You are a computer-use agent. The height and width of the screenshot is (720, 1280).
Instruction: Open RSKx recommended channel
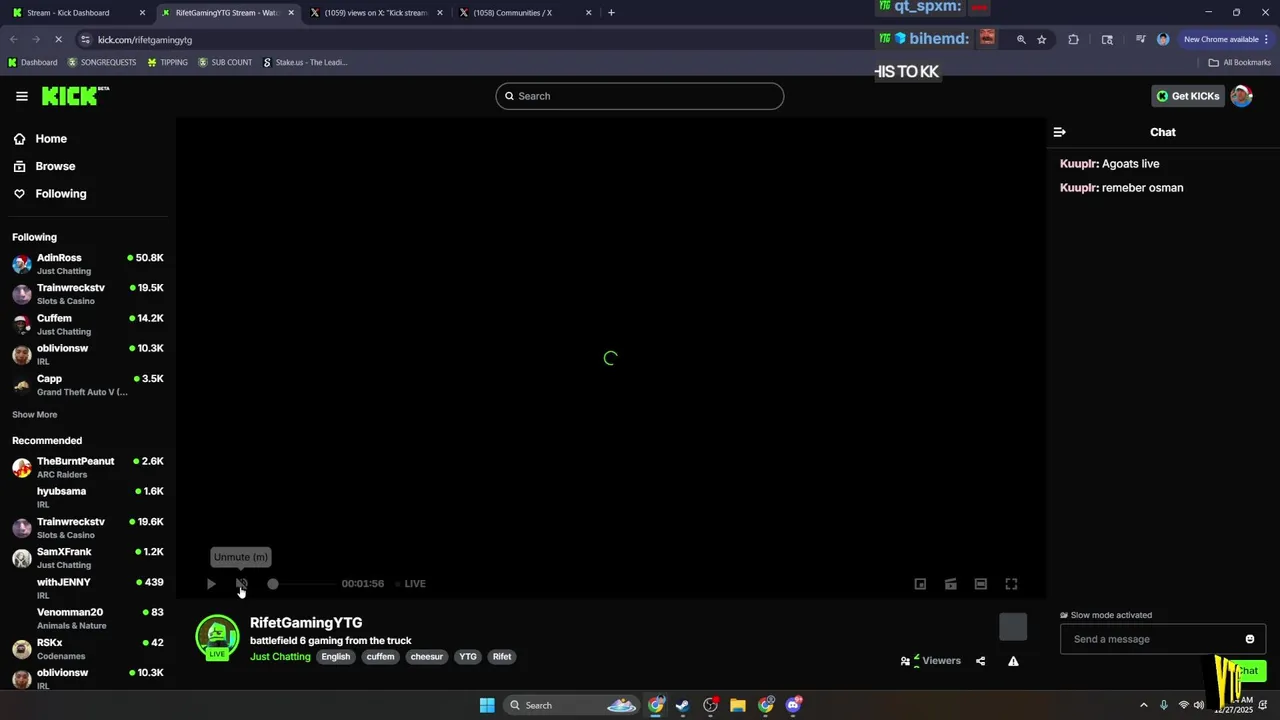pyautogui.click(x=88, y=649)
